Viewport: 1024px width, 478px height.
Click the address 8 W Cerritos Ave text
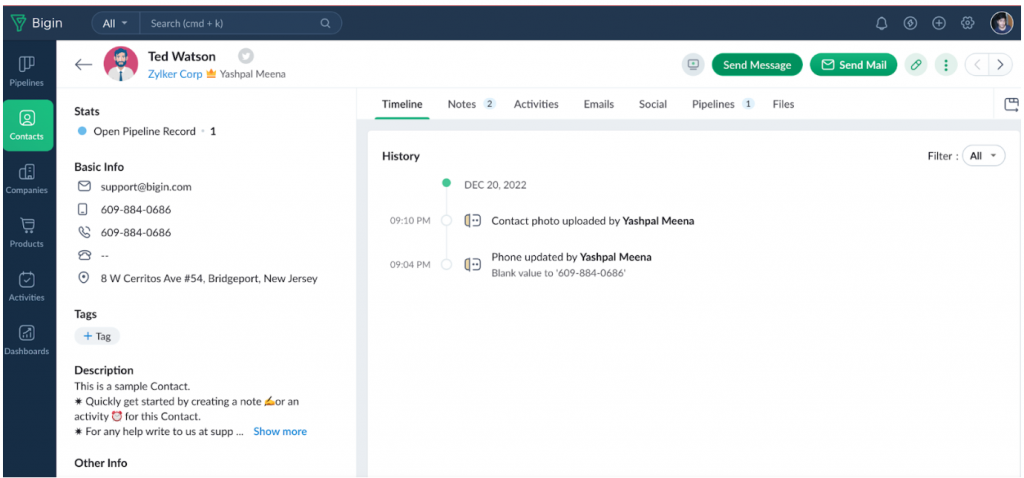[209, 278]
